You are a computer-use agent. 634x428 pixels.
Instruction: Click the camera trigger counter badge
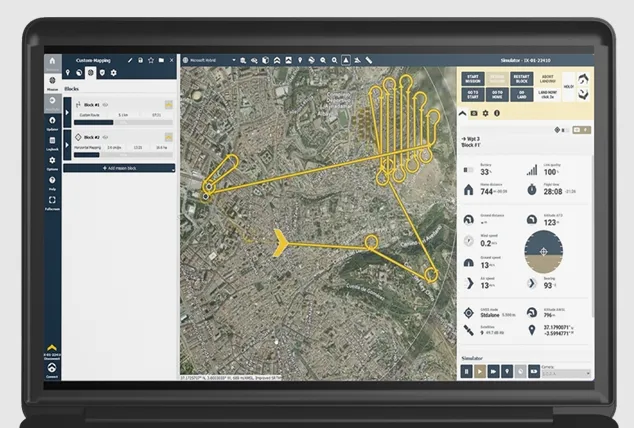[x=581, y=130]
